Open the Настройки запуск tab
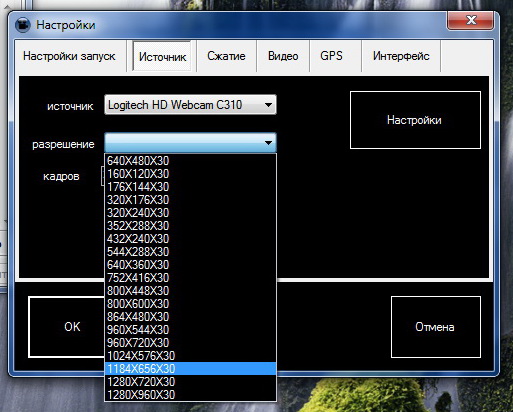Screen dimensions: 513x412 click(69, 56)
